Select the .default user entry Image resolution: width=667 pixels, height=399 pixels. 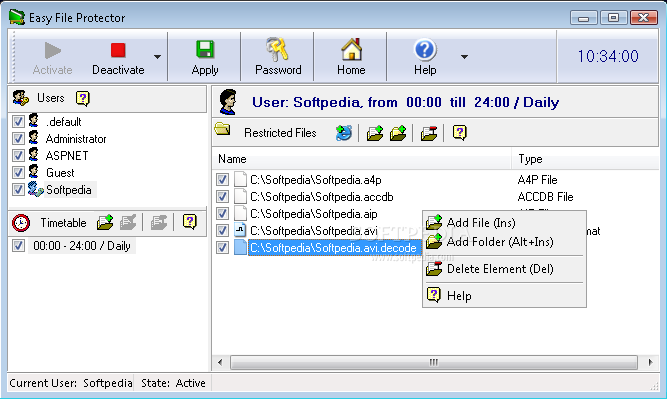(63, 122)
